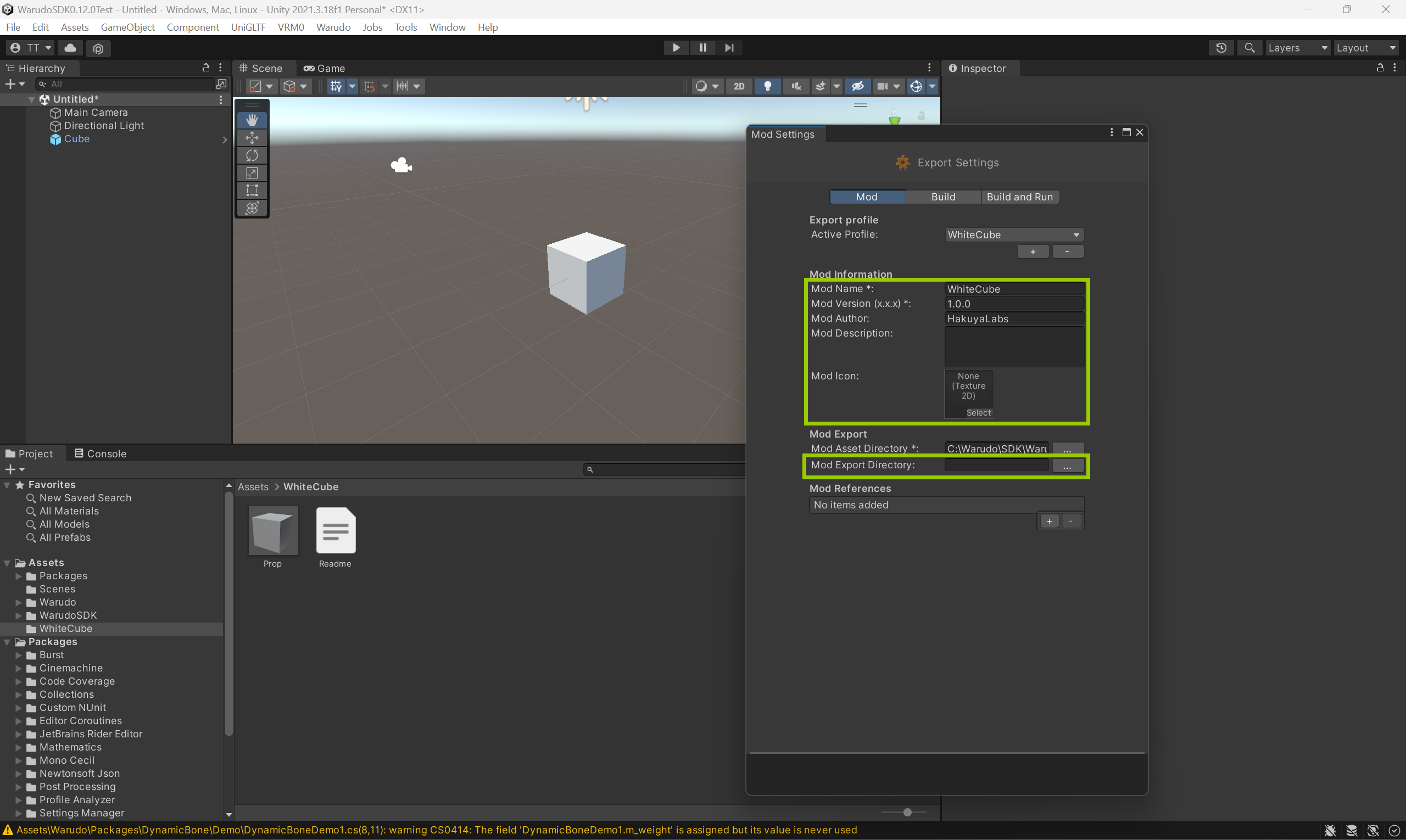The width and height of the screenshot is (1406, 840).
Task: Toggle 2D scene view mode
Action: [x=739, y=86]
